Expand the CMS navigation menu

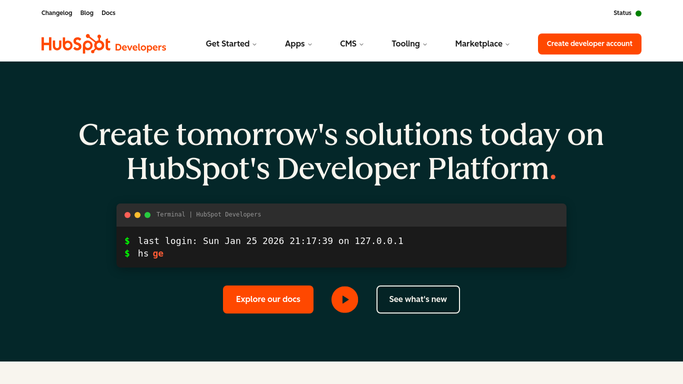tap(352, 44)
